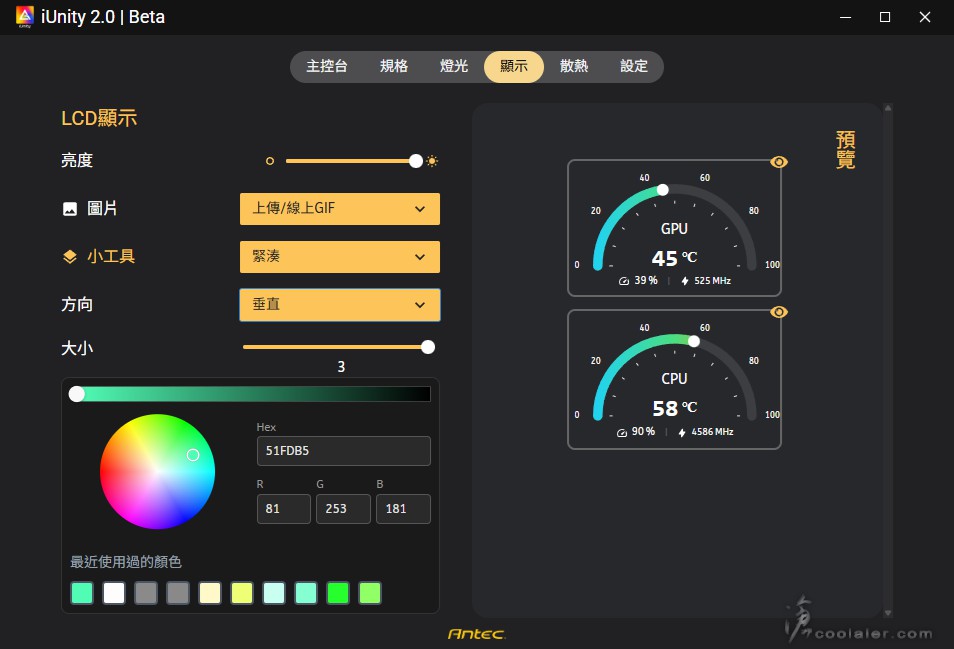Click the Antec logo at bottom
954x649 pixels.
coord(476,634)
